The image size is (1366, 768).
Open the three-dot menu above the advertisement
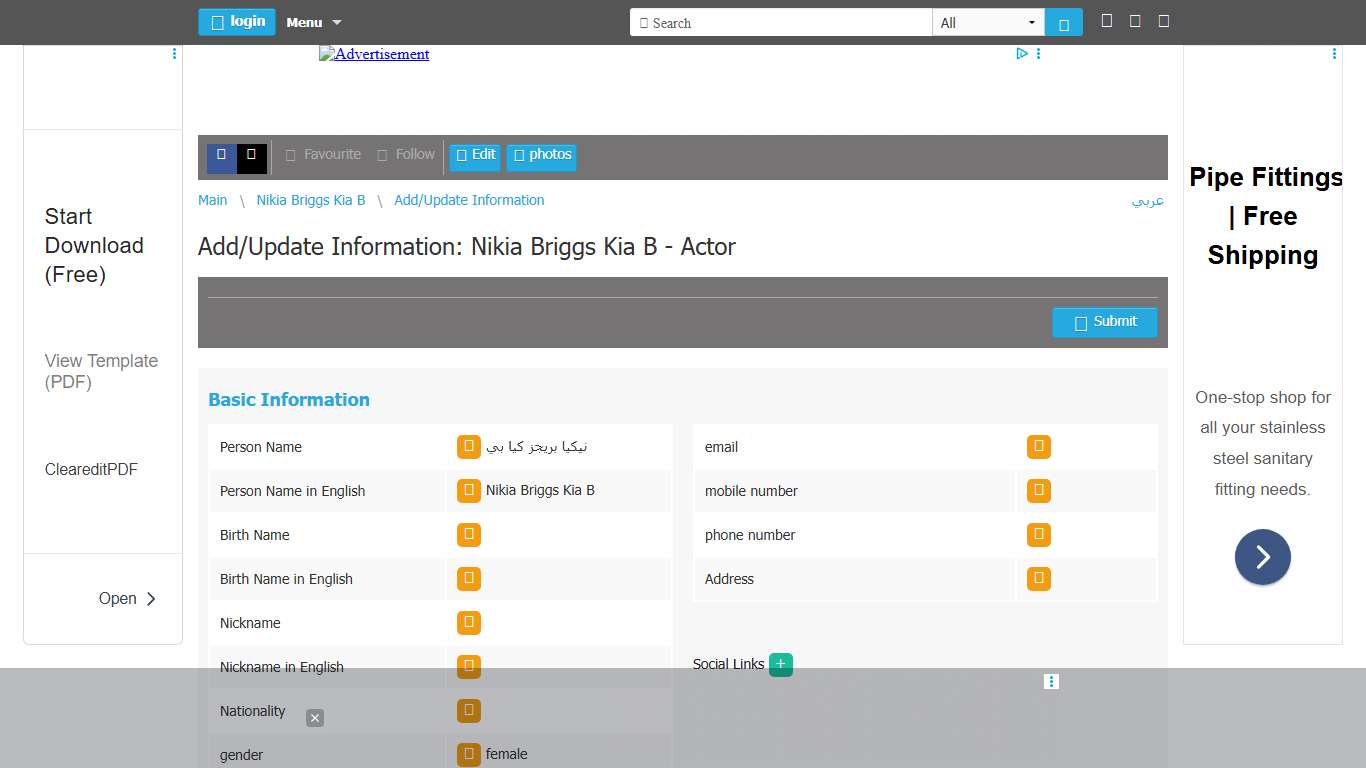tap(1038, 53)
